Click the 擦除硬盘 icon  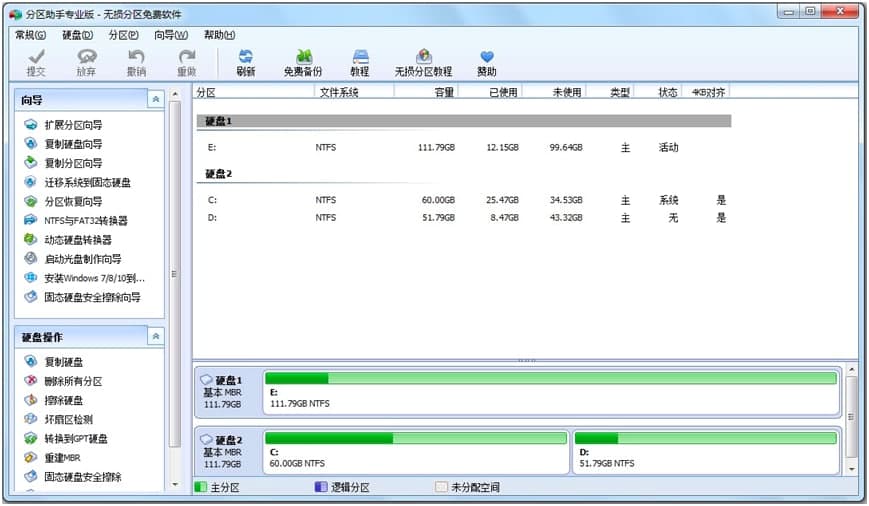click(30, 400)
